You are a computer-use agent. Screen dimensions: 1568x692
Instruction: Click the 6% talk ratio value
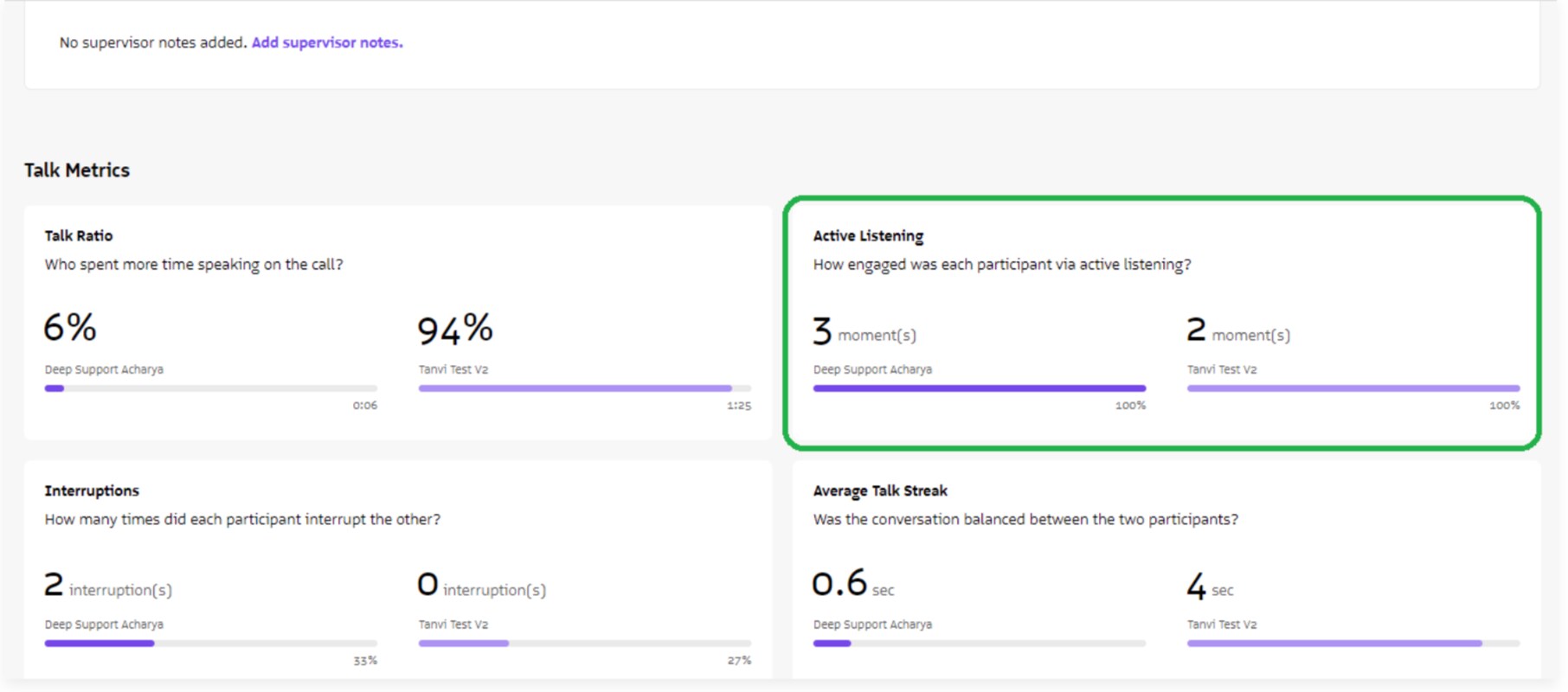pos(70,328)
